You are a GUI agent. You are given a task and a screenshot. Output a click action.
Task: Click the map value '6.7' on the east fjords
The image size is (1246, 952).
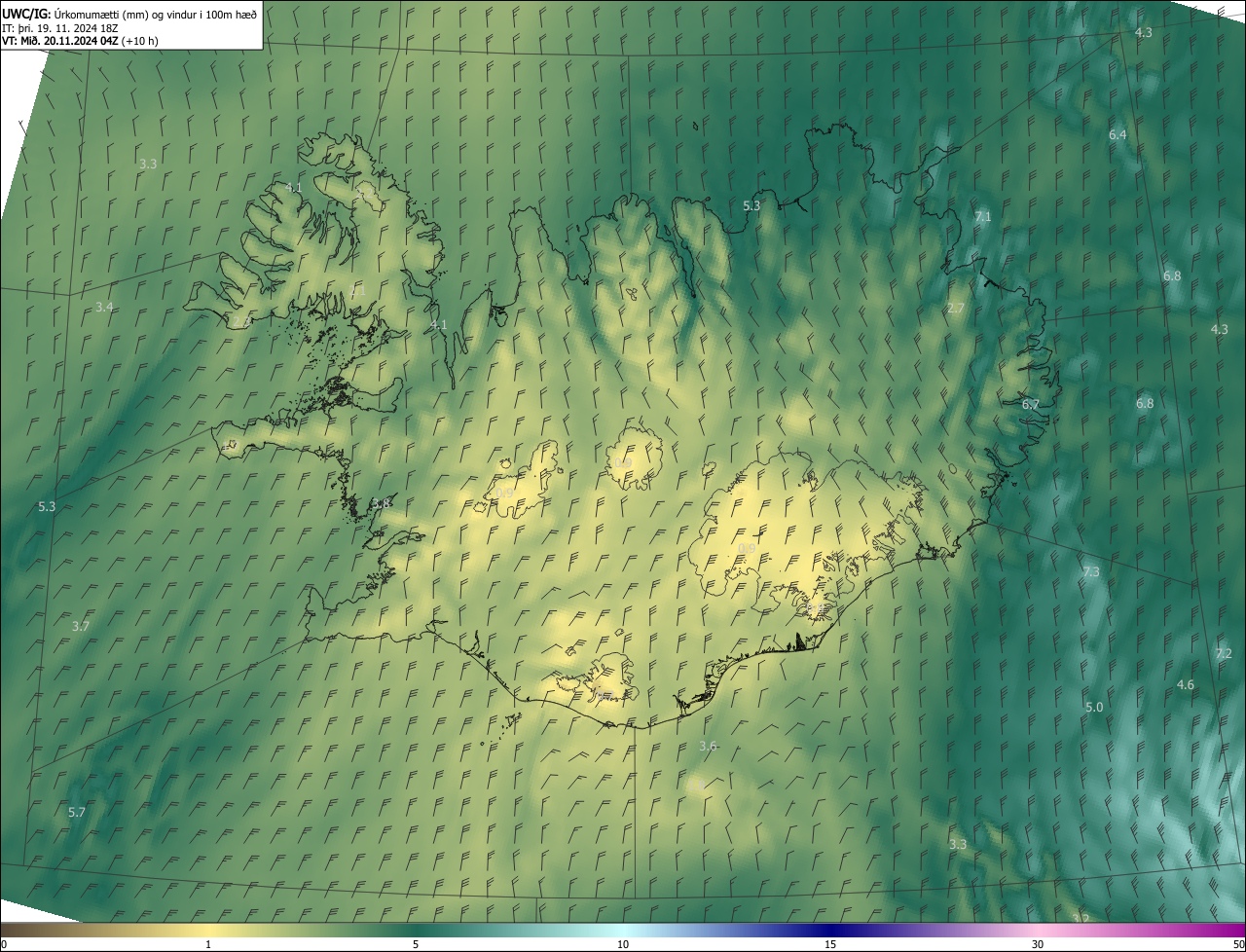(1031, 404)
